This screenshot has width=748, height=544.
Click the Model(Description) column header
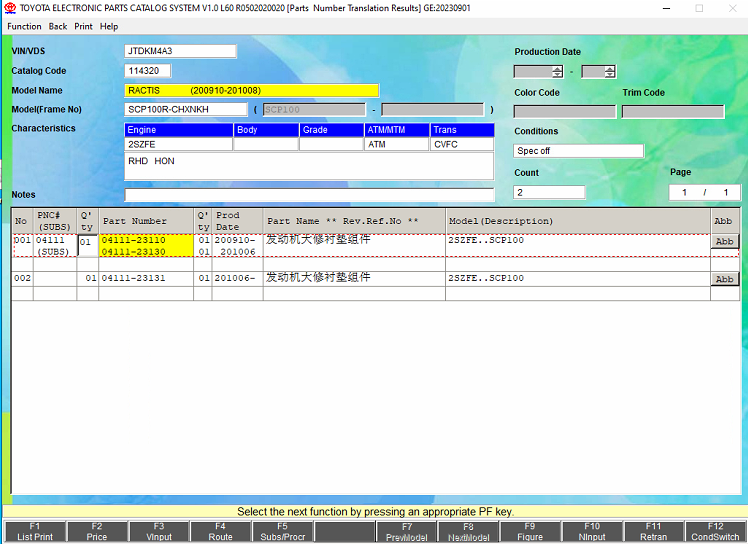tap(578, 221)
